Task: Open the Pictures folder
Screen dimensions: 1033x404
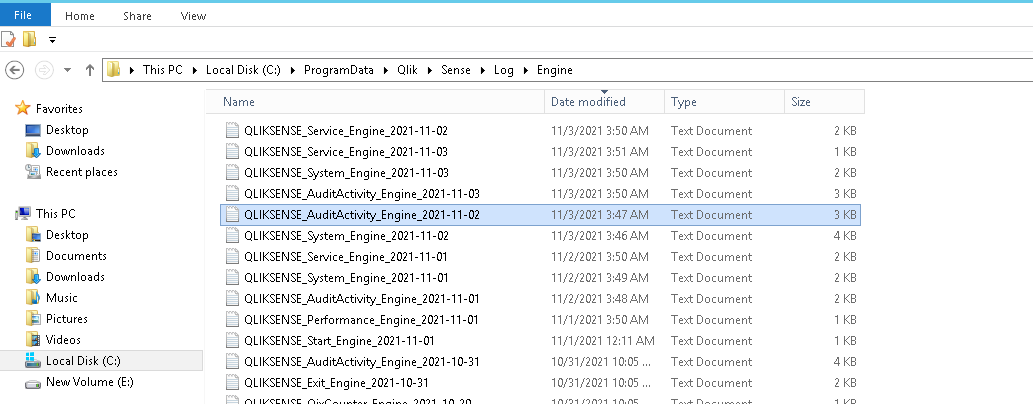Action: point(67,319)
